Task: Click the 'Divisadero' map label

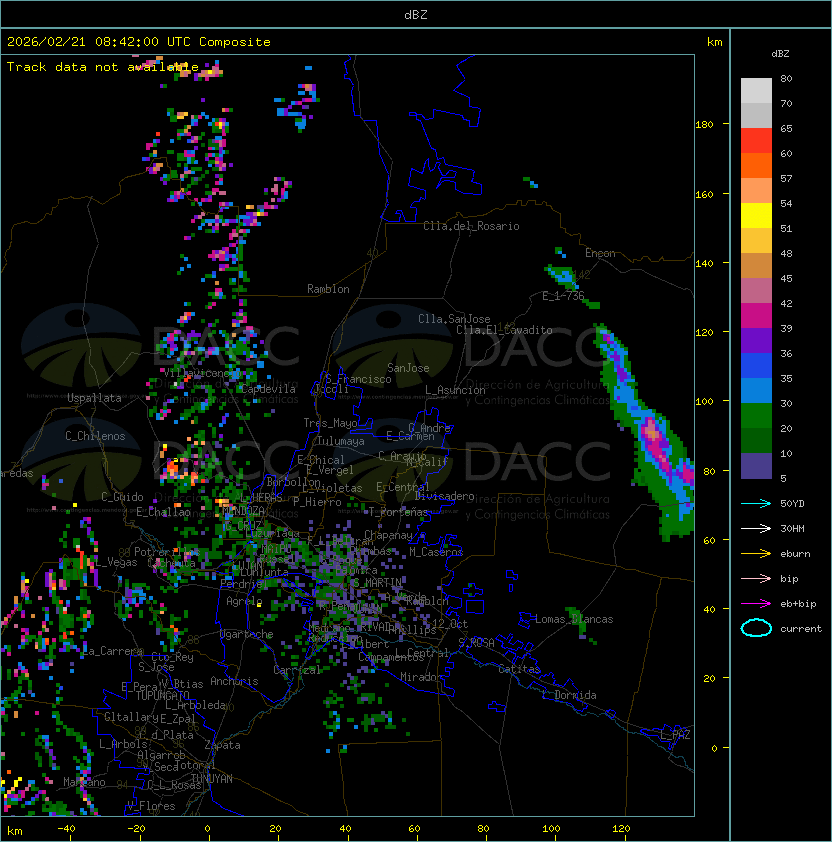Action: [x=444, y=496]
